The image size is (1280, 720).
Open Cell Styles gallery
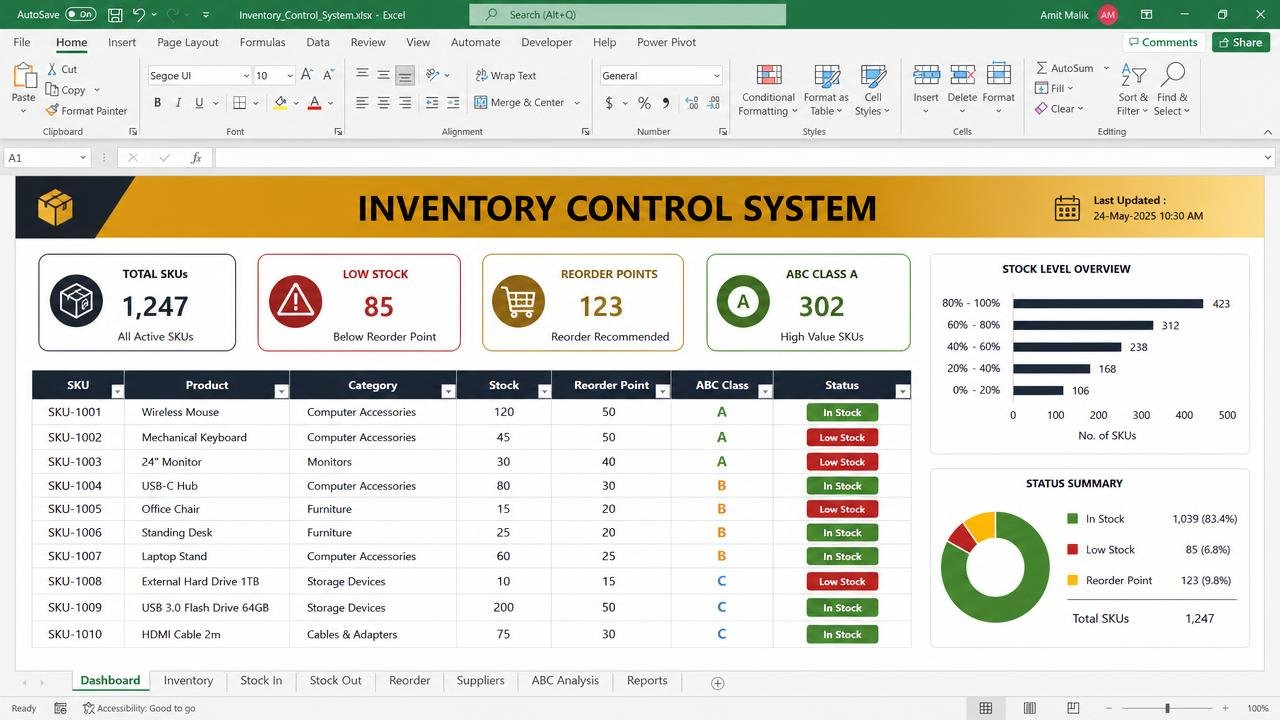[x=873, y=90]
